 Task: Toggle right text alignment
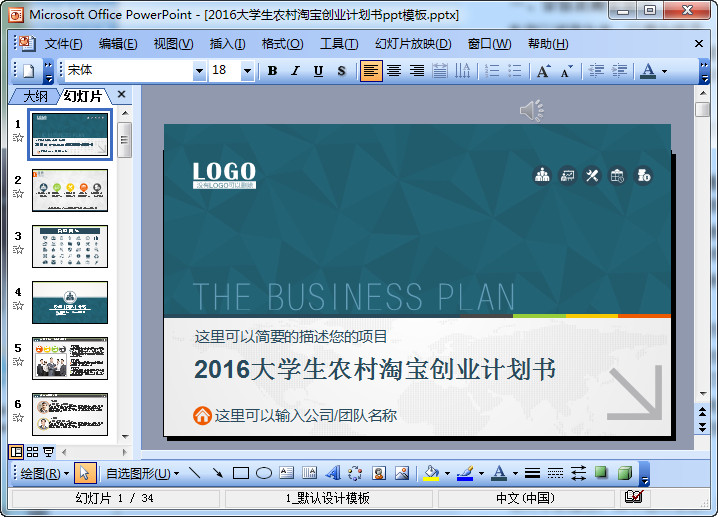pos(417,71)
